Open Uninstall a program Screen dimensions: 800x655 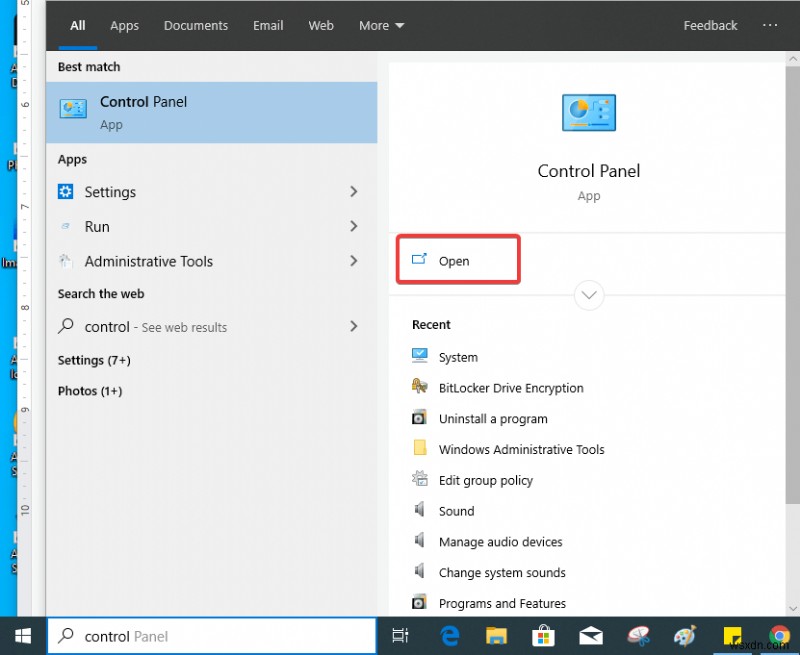[493, 418]
